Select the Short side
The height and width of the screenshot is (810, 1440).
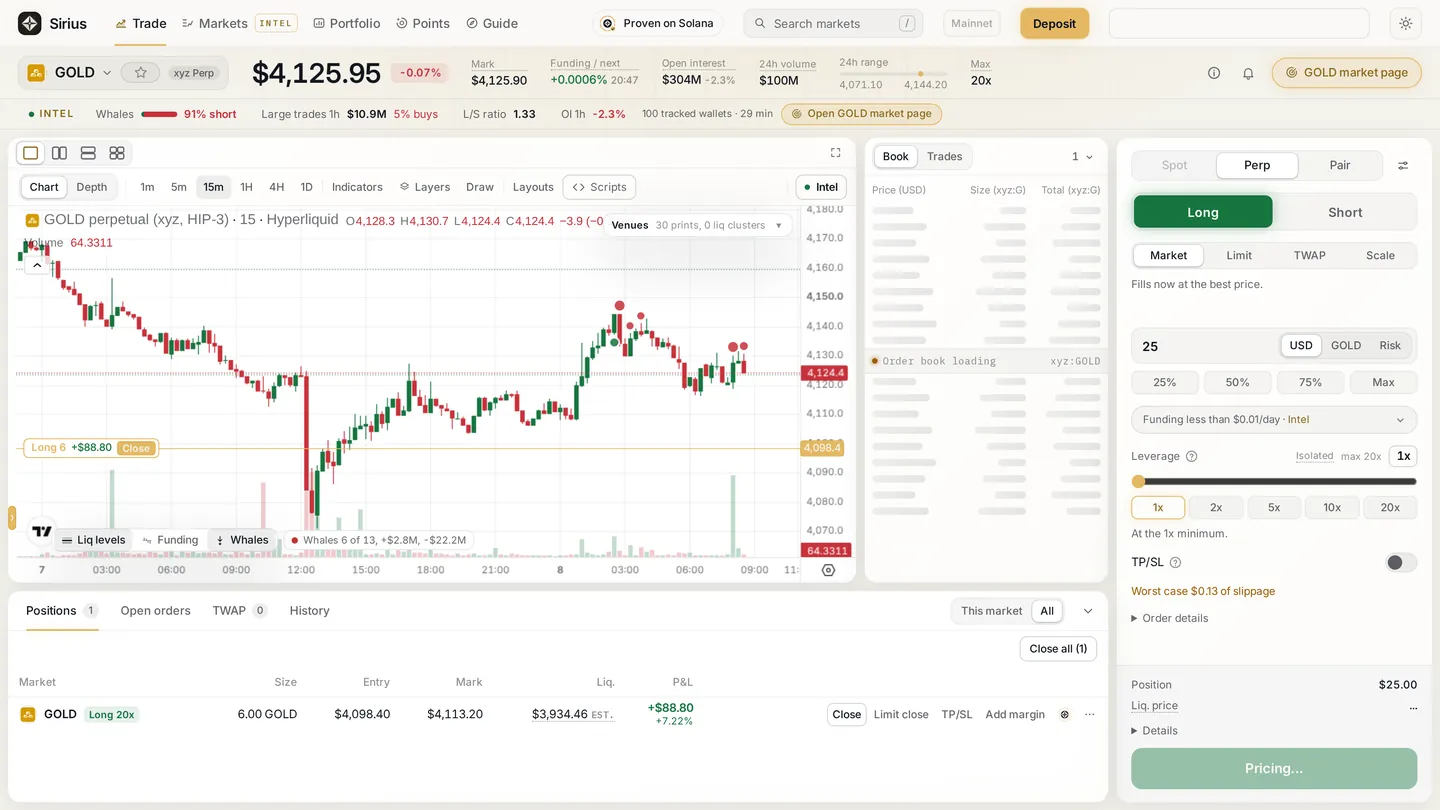1345,212
